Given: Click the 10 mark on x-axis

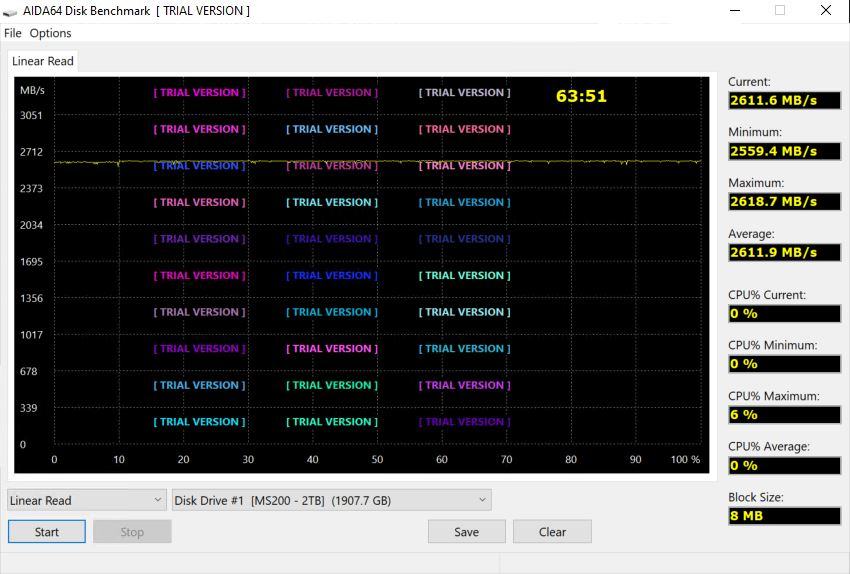Looking at the screenshot, I should point(119,460).
